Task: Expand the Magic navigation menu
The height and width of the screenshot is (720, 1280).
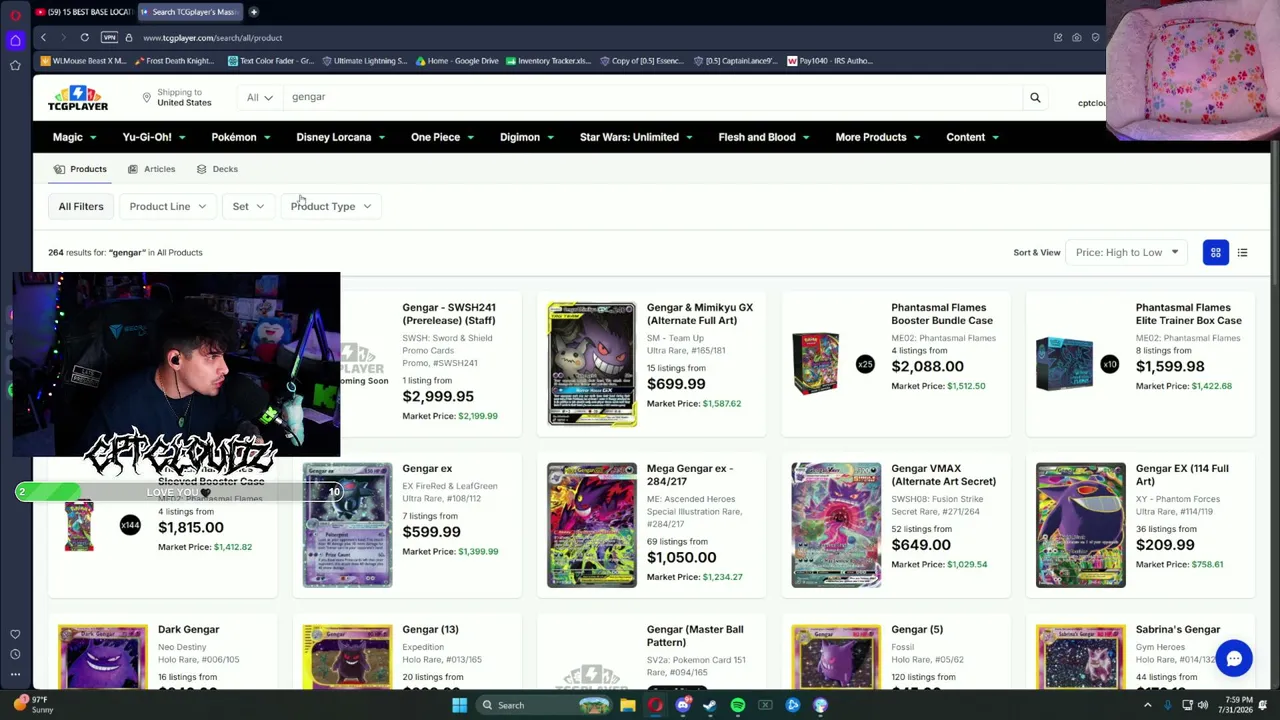Action: [x=74, y=137]
